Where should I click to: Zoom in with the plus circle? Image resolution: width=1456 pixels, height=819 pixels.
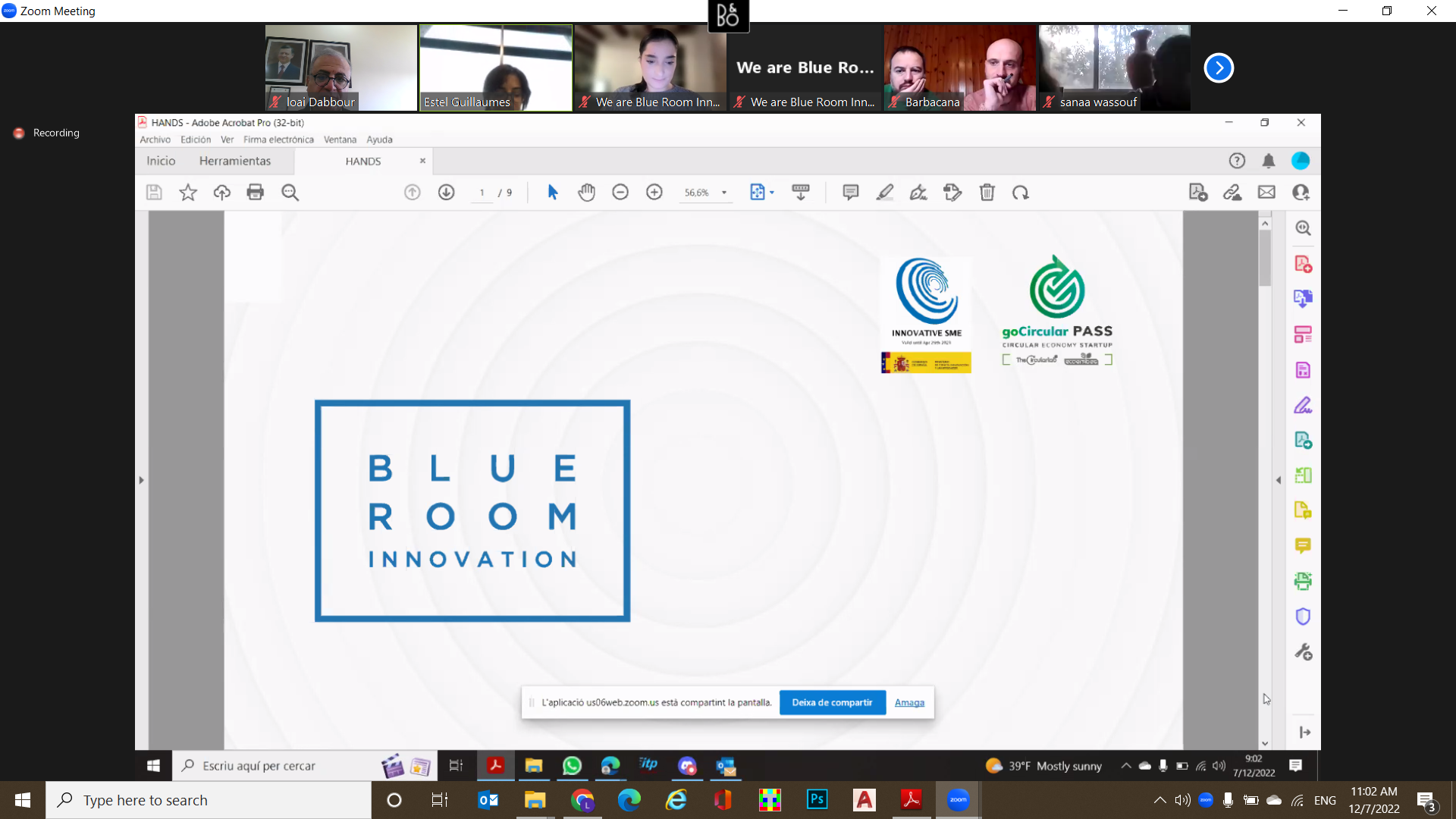[654, 193]
